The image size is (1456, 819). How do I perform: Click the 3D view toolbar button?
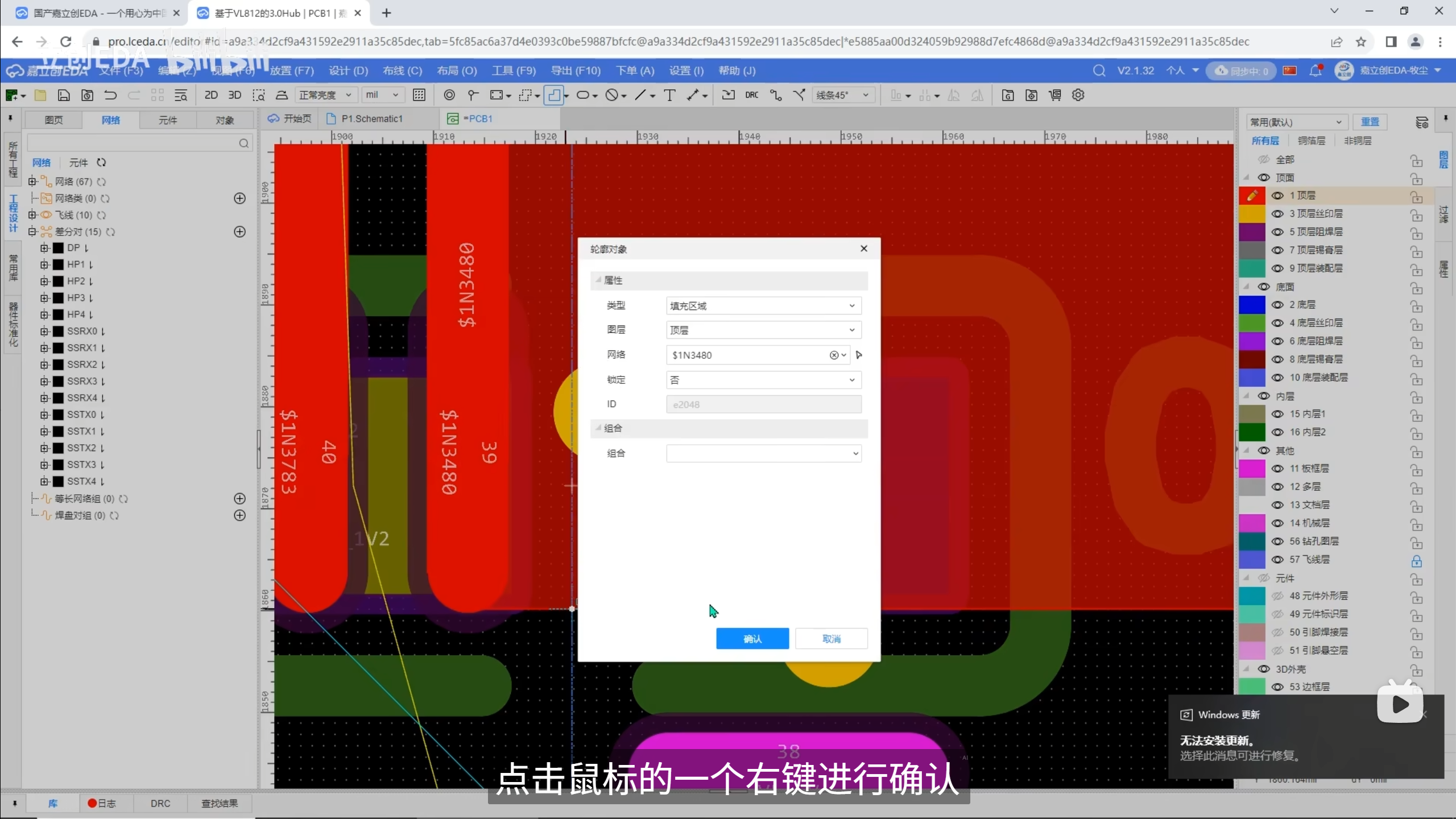[234, 95]
